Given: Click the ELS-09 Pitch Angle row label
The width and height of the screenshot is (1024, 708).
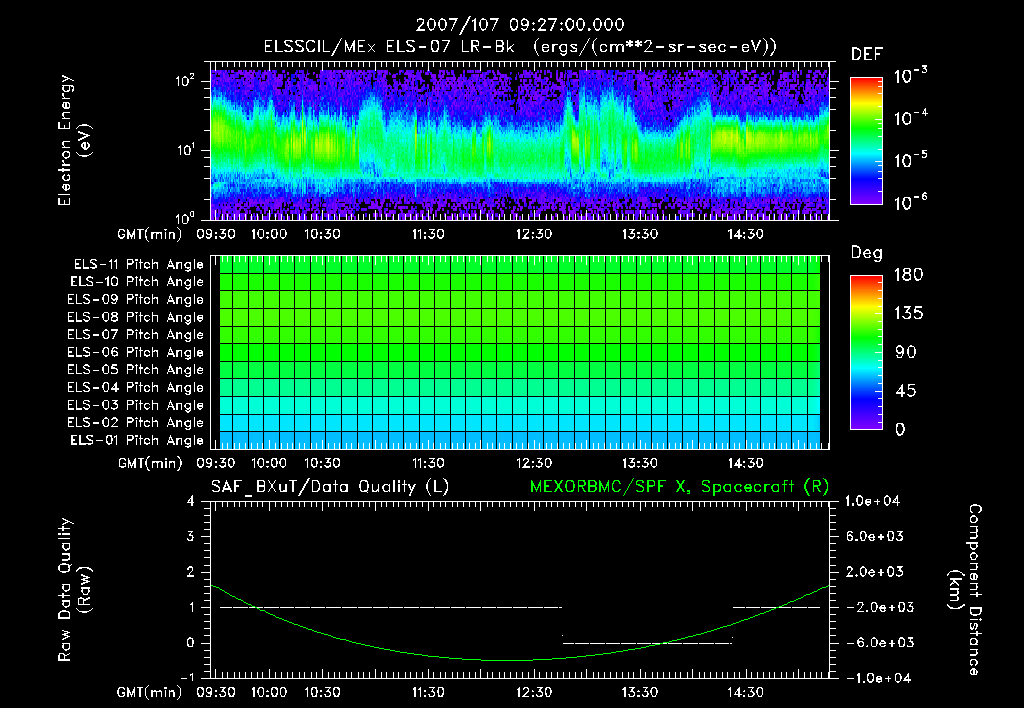Looking at the screenshot, I should (x=136, y=300).
